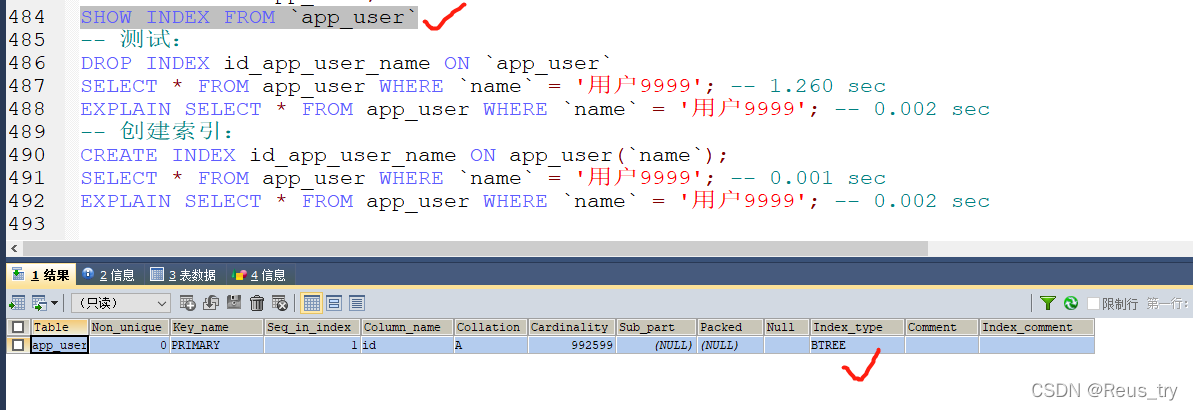
Task: Select the 1 cell under Seq_in_index
Action: pyautogui.click(x=313, y=345)
